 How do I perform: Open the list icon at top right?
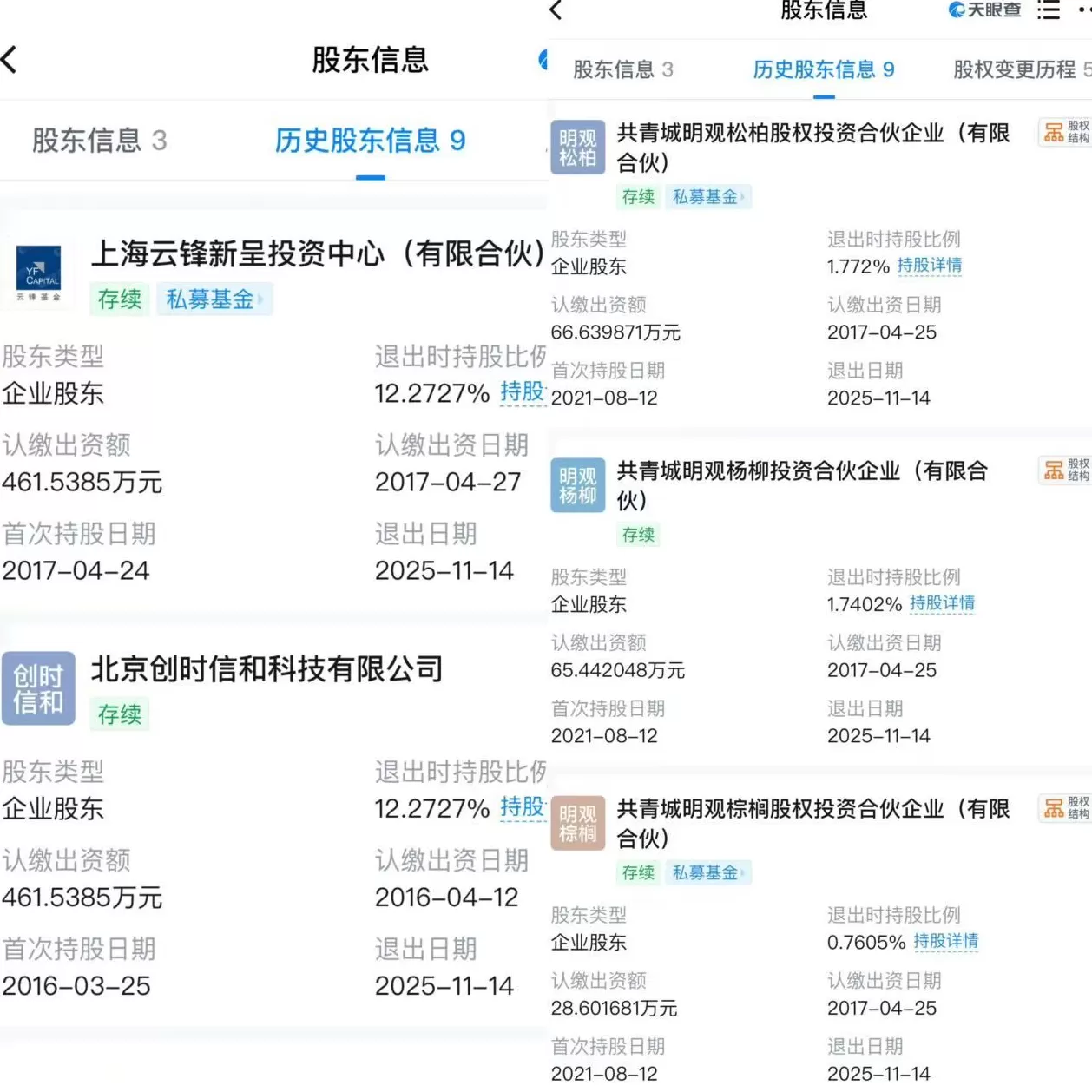click(1048, 11)
